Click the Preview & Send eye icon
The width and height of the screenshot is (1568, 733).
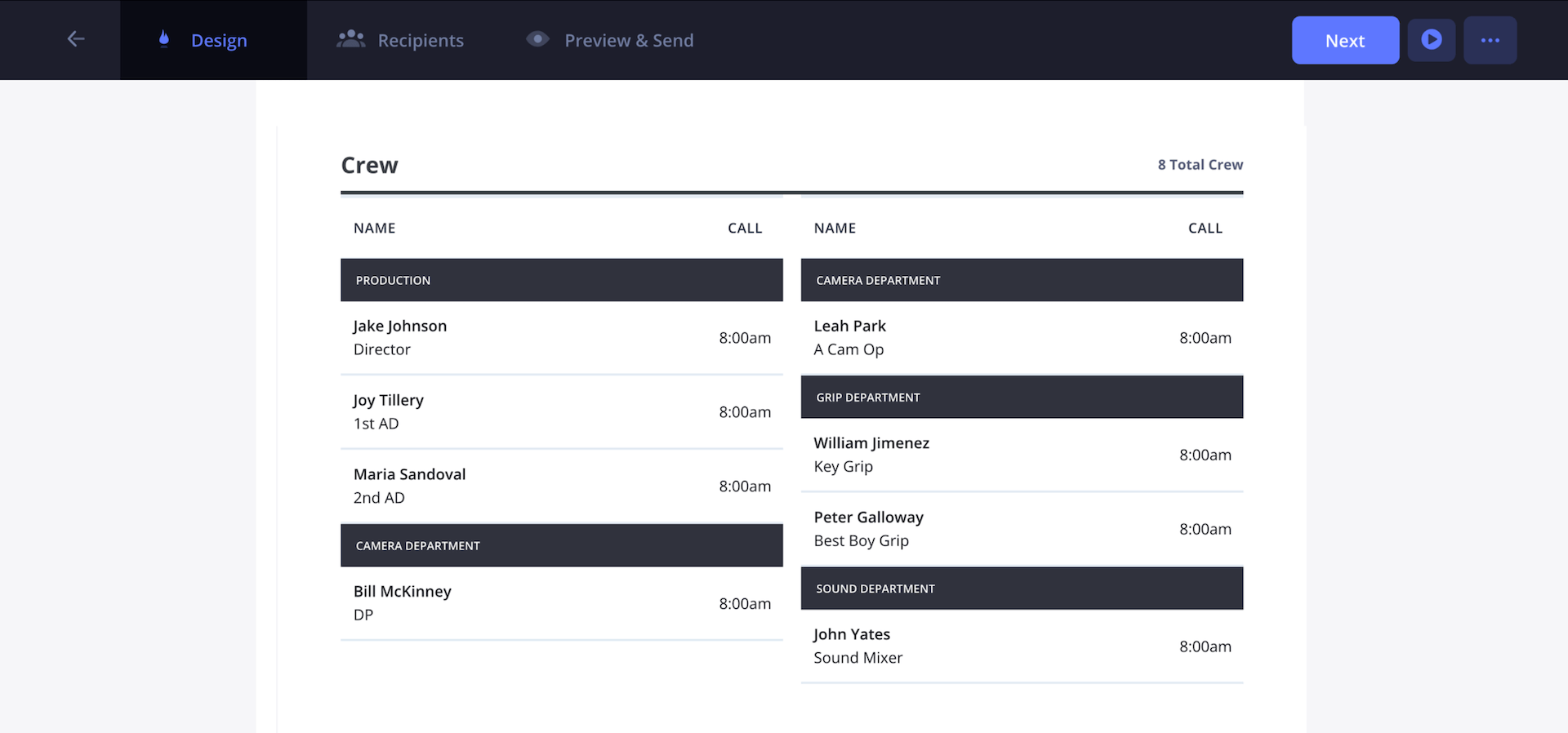537,39
